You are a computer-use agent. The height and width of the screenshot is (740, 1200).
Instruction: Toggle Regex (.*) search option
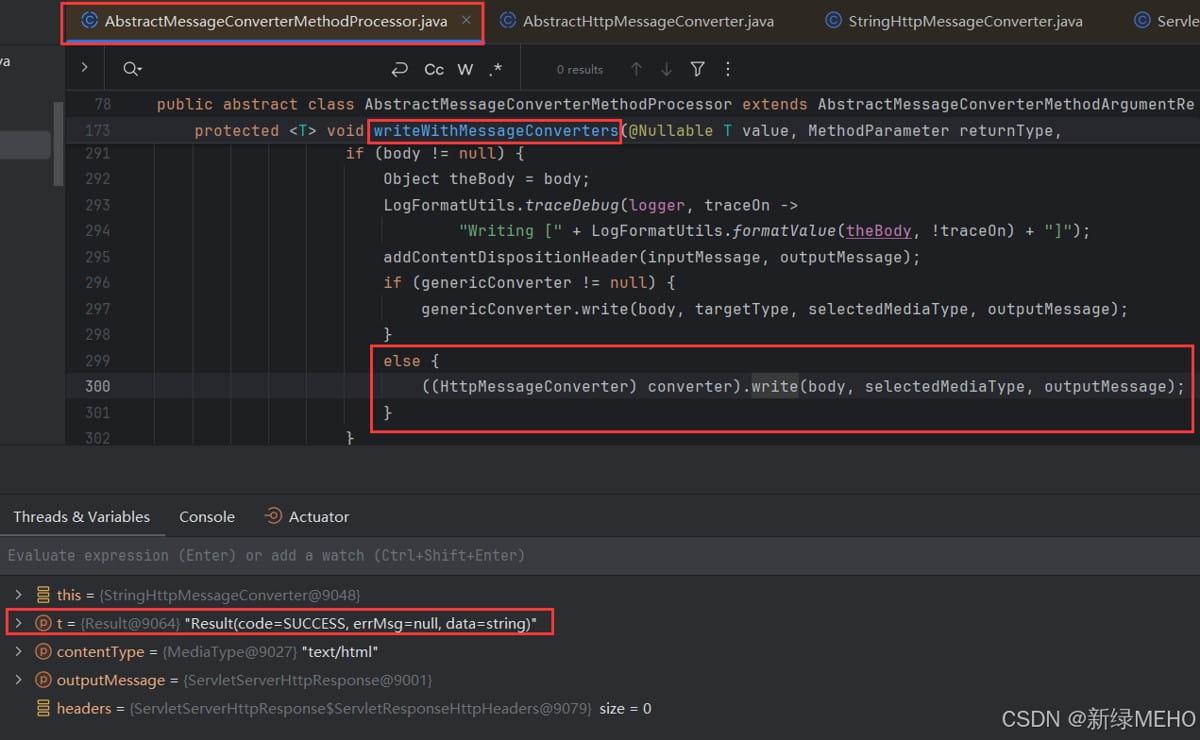click(x=496, y=69)
